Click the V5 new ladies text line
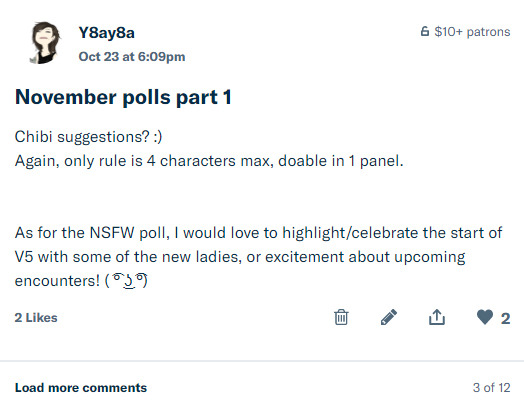Viewport: 524px width, 407px height. 240,257
